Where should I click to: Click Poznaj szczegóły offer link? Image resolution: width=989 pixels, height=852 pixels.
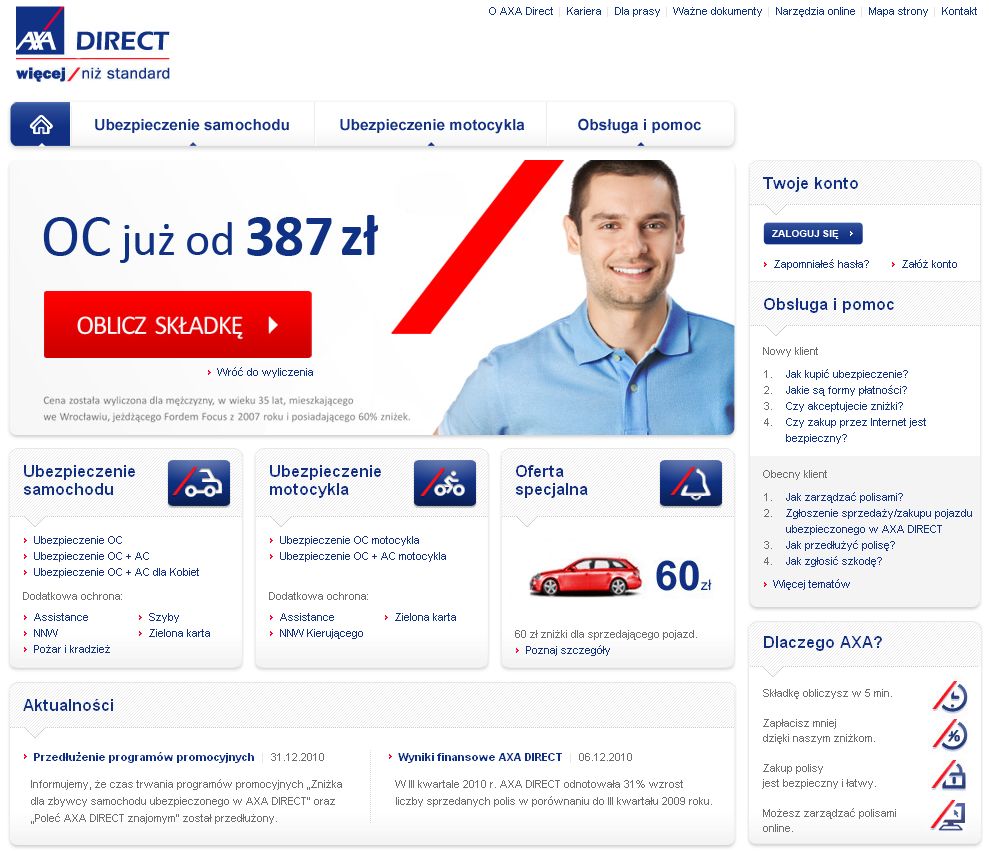pyautogui.click(x=567, y=650)
